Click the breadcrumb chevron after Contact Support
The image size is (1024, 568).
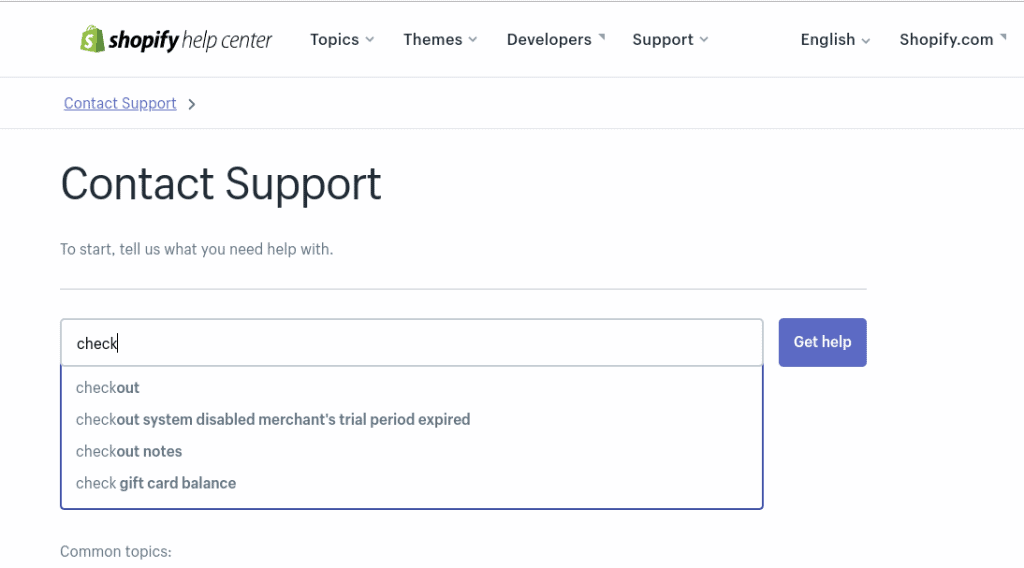tap(191, 104)
